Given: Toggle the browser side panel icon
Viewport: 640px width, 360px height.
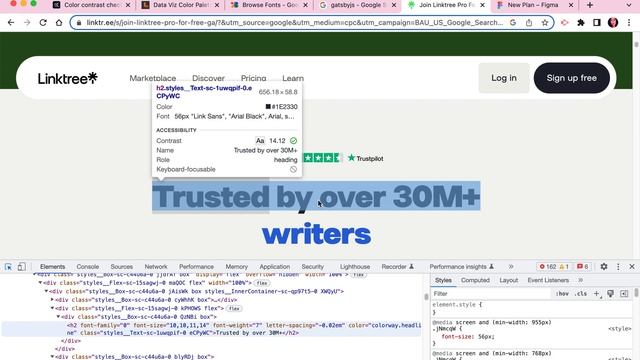Looking at the screenshot, I should [x=597, y=22].
